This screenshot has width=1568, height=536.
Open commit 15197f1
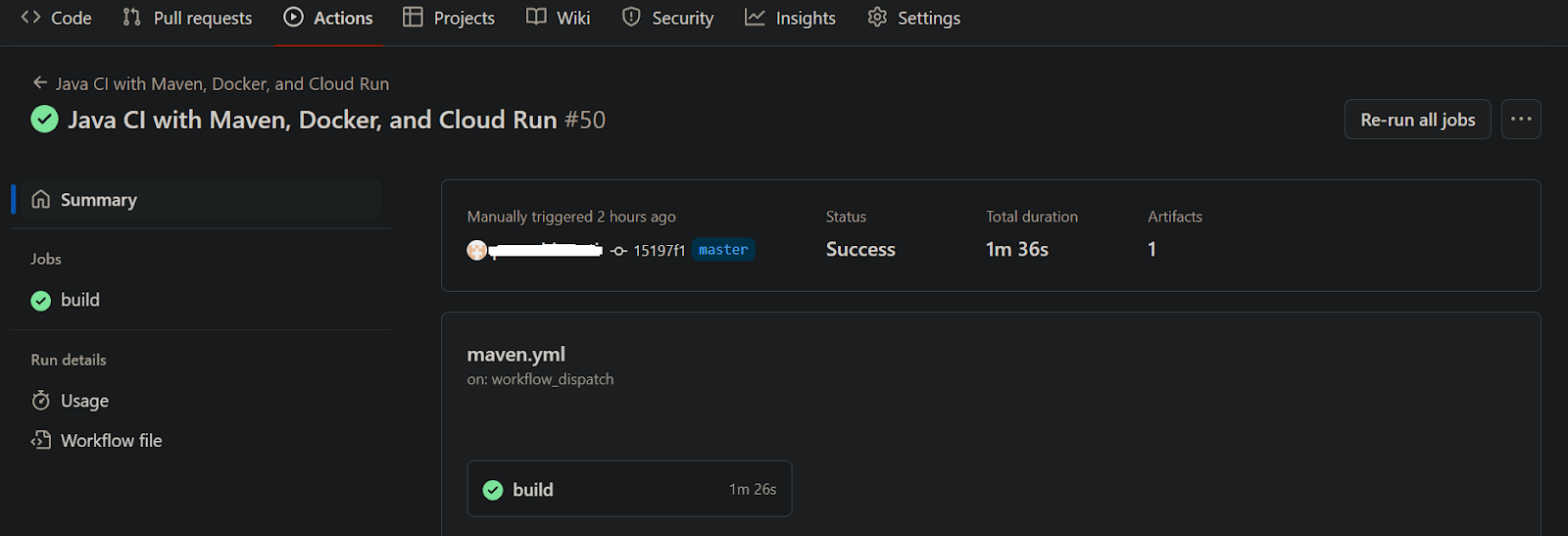click(x=659, y=251)
